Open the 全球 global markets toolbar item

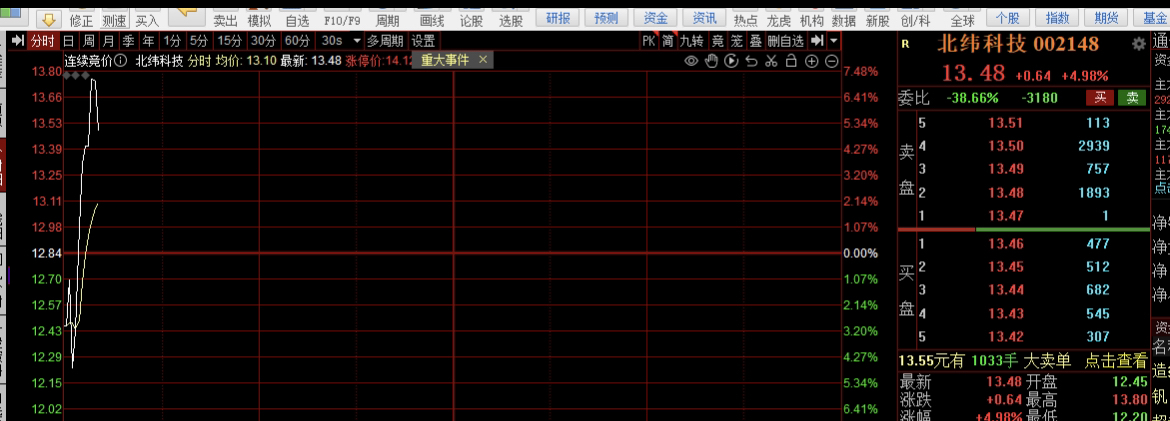pos(963,21)
